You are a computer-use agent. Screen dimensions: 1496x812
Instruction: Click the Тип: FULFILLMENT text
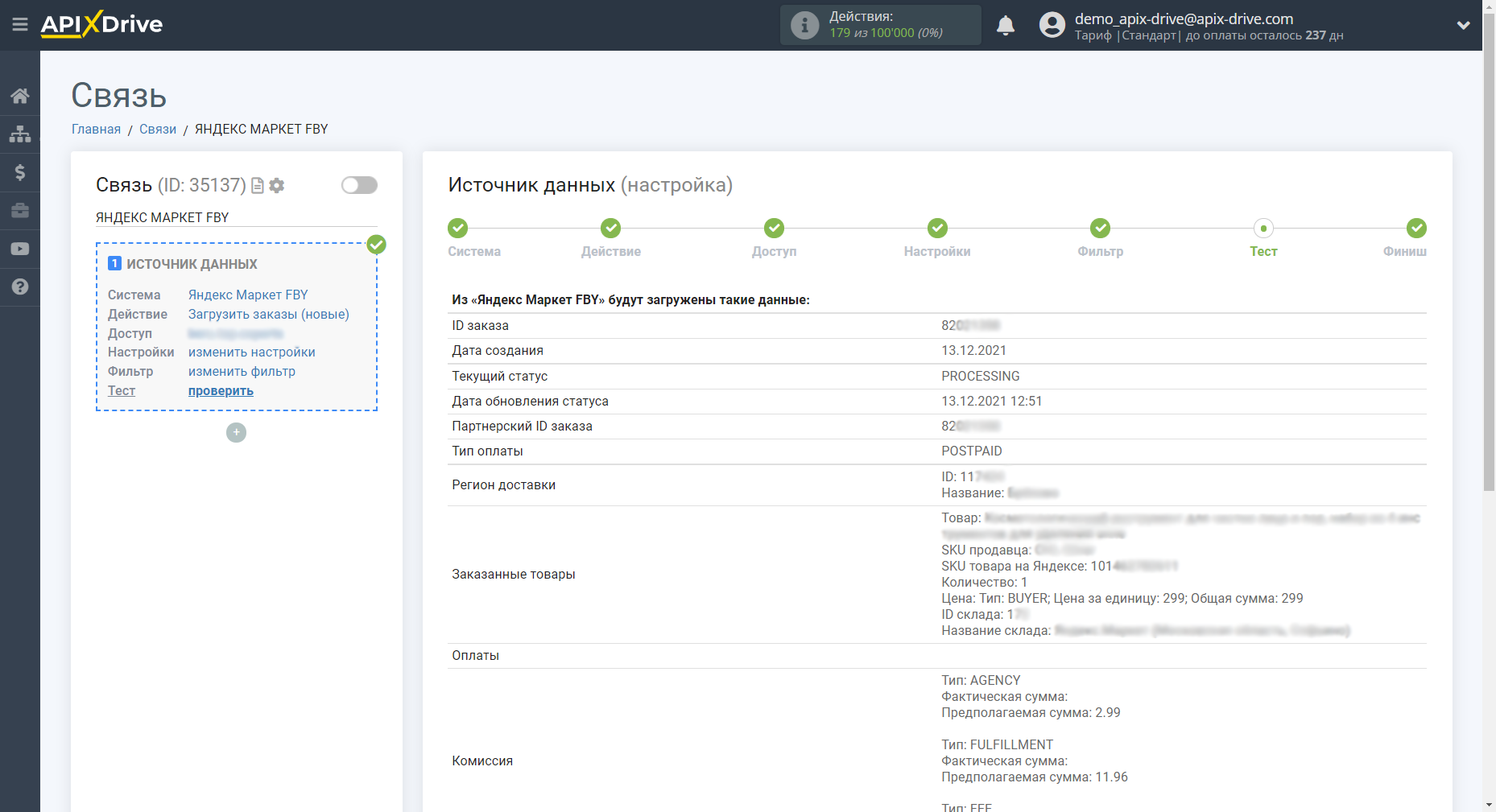click(997, 744)
